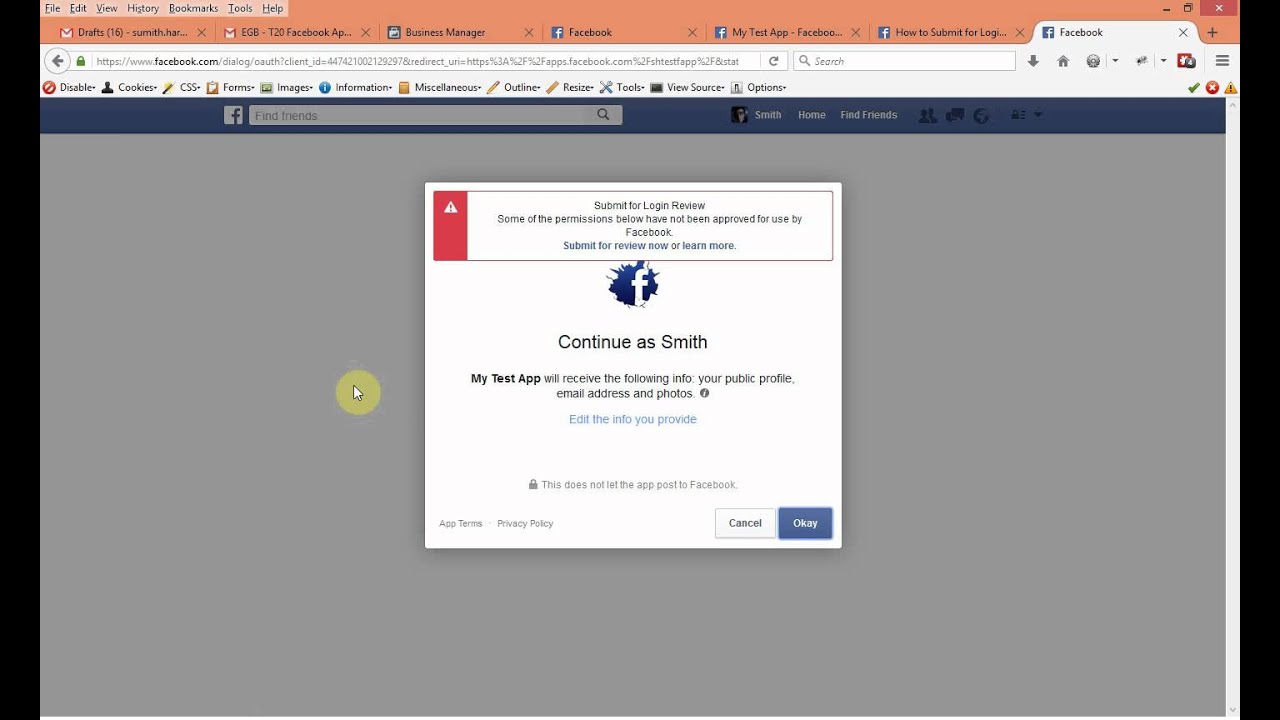Viewport: 1280px width, 720px height.
Task: Click the secure padlock in address bar
Action: (81, 61)
